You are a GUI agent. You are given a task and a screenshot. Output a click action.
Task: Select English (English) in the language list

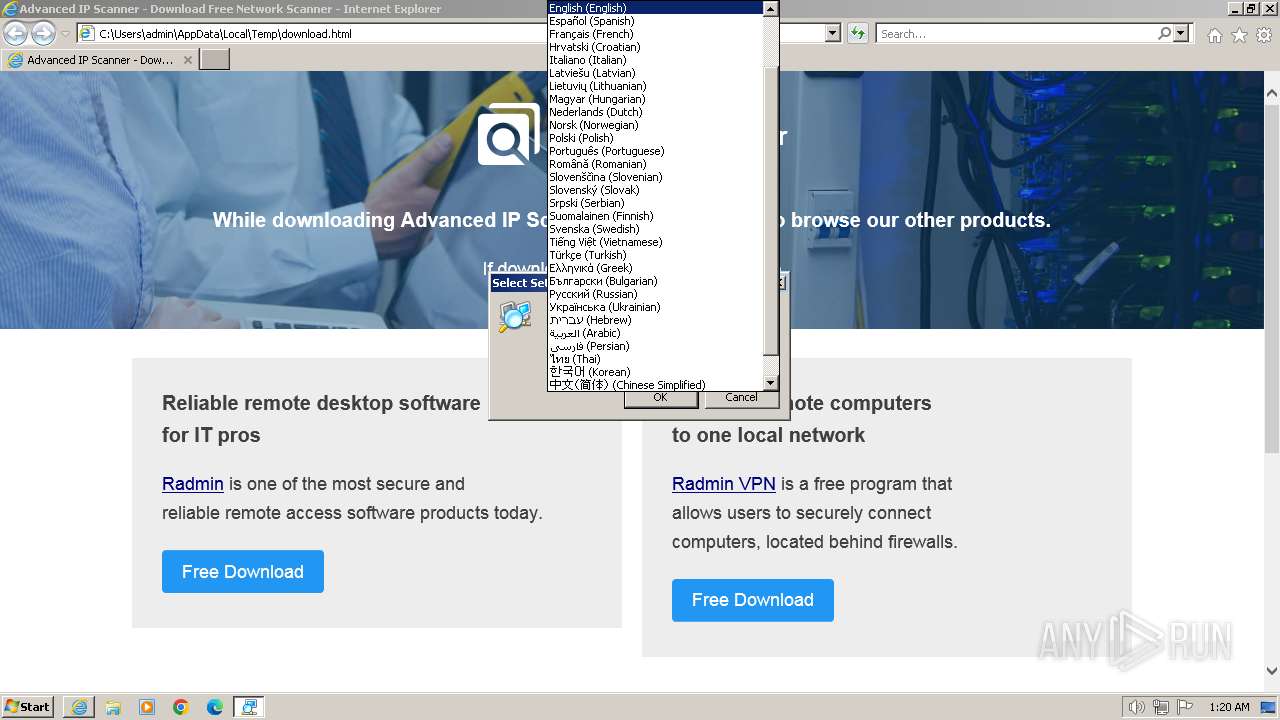655,8
